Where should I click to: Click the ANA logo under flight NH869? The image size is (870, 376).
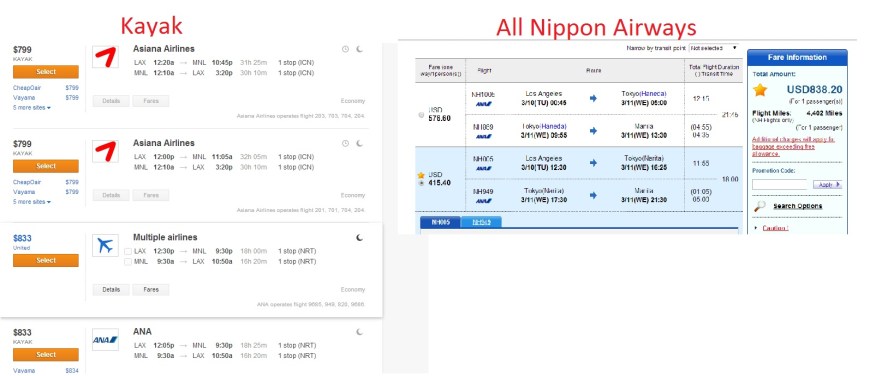click(483, 136)
